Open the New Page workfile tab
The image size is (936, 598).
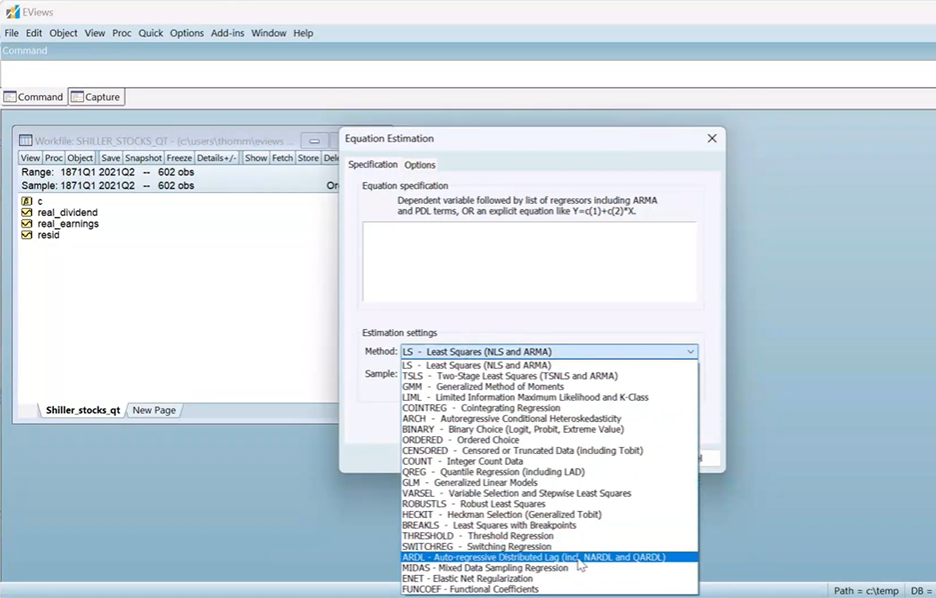point(154,410)
